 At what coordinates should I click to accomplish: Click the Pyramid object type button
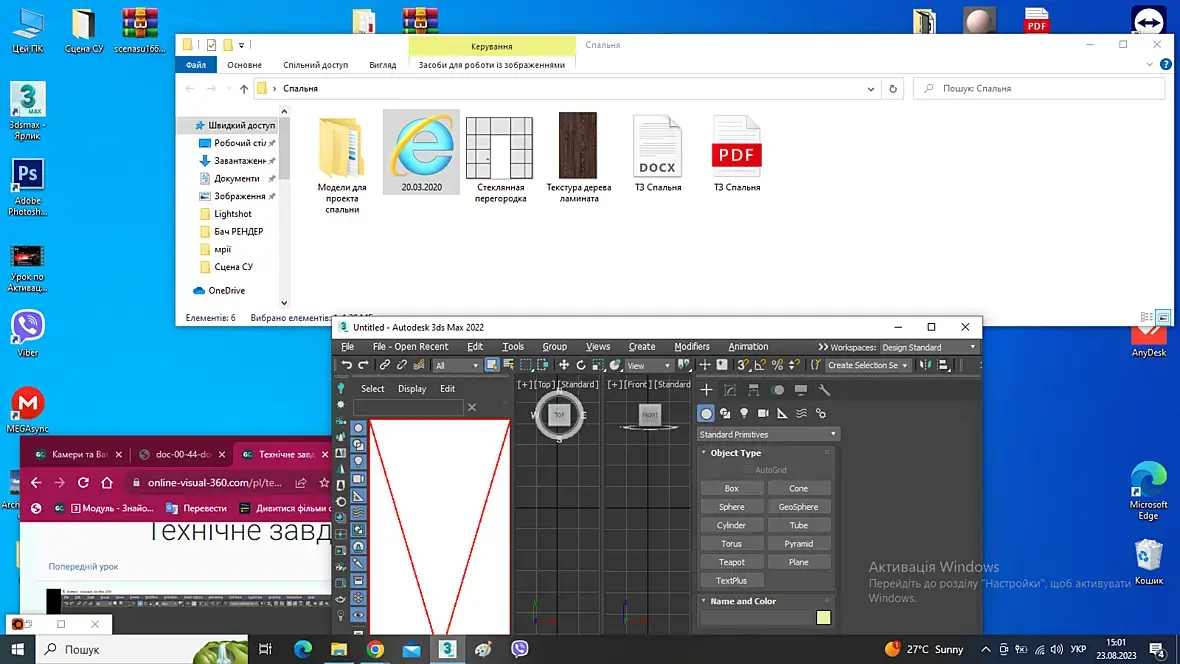click(x=798, y=544)
